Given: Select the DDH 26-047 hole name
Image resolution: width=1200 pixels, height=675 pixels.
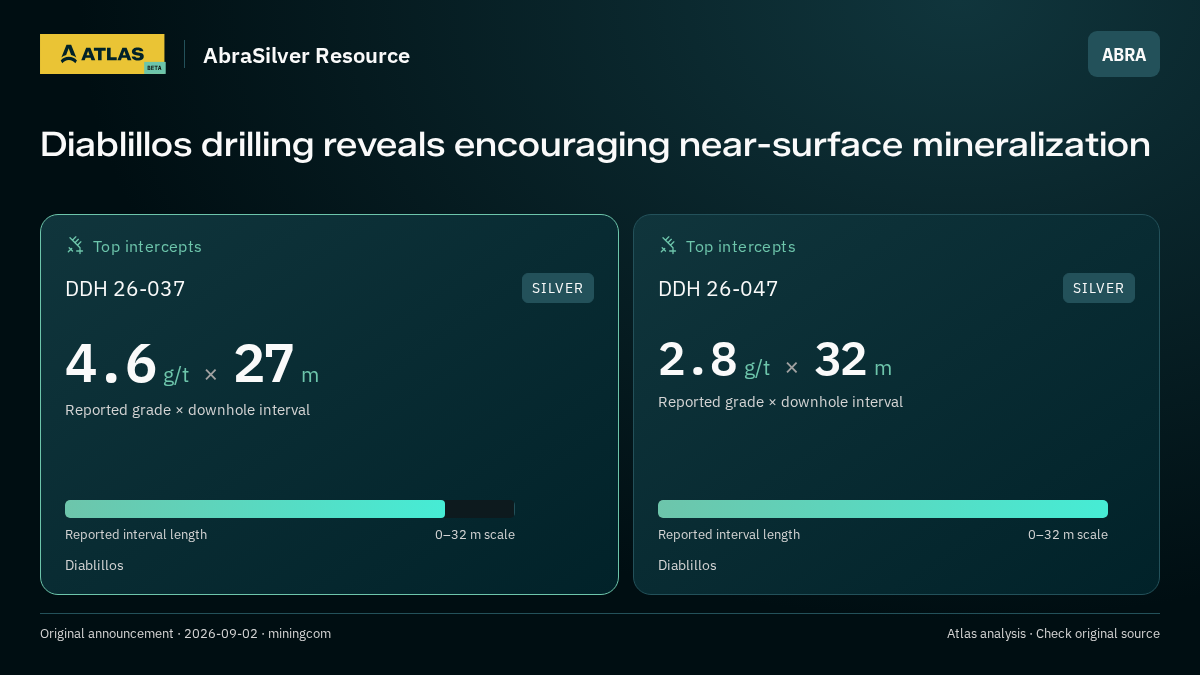Looking at the screenshot, I should (x=718, y=289).
